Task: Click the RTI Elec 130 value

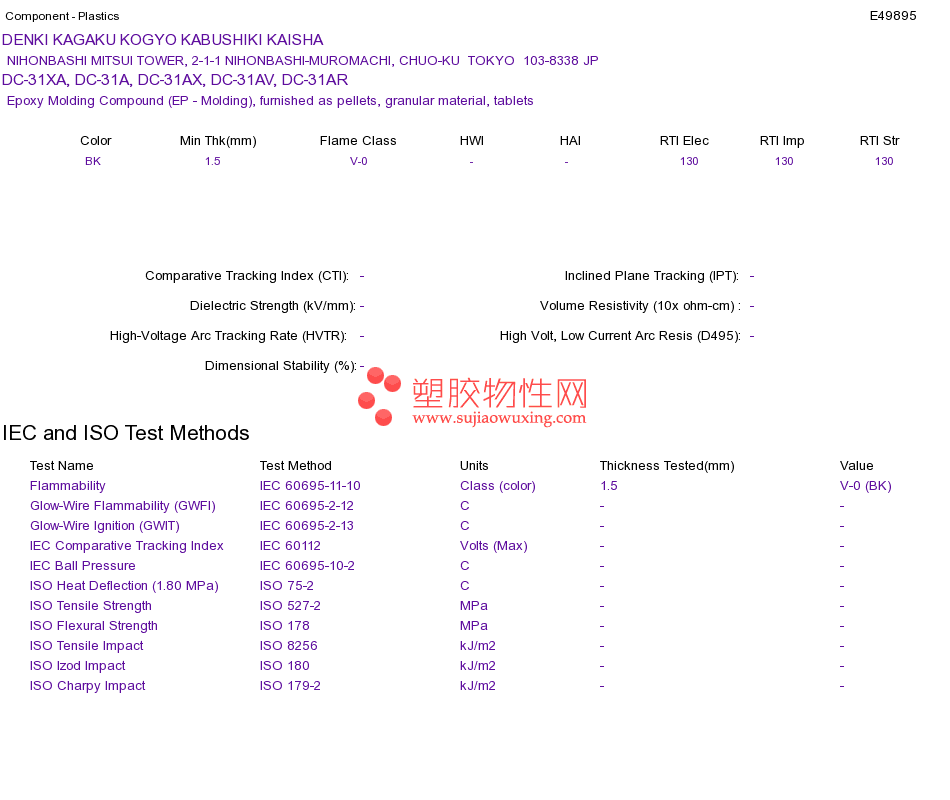Action: (x=689, y=161)
